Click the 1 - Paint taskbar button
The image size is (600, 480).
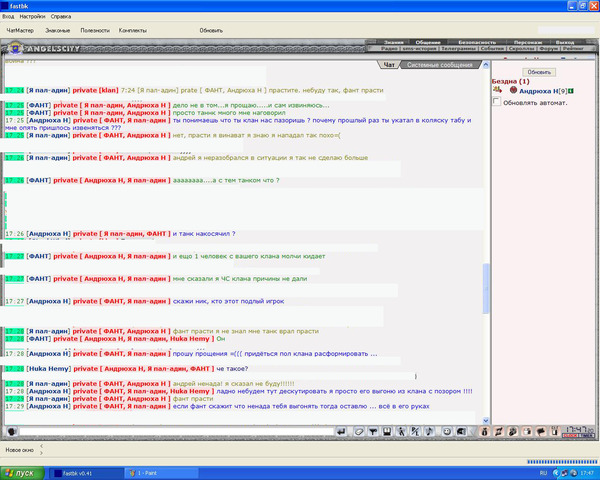click(162, 473)
